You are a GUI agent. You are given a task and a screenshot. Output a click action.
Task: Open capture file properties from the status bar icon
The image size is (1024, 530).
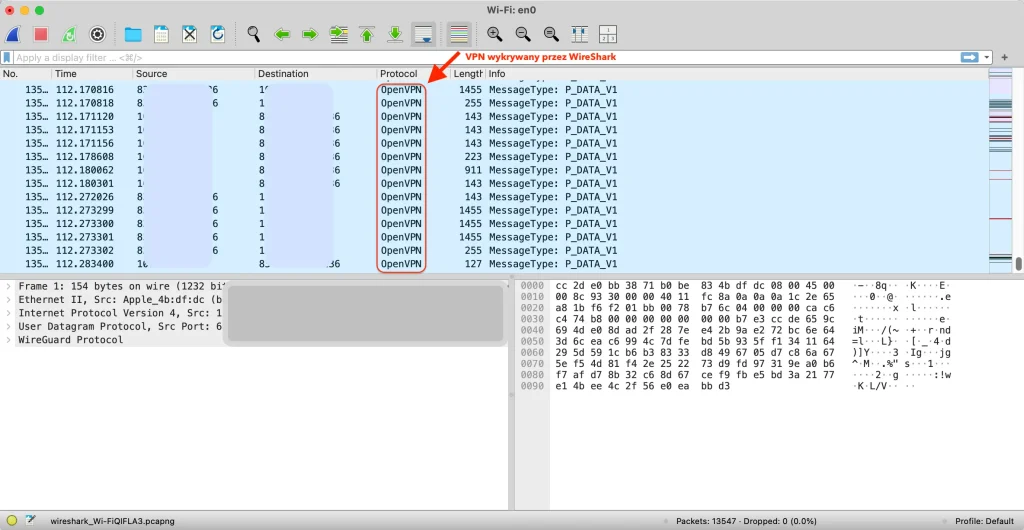[30, 521]
